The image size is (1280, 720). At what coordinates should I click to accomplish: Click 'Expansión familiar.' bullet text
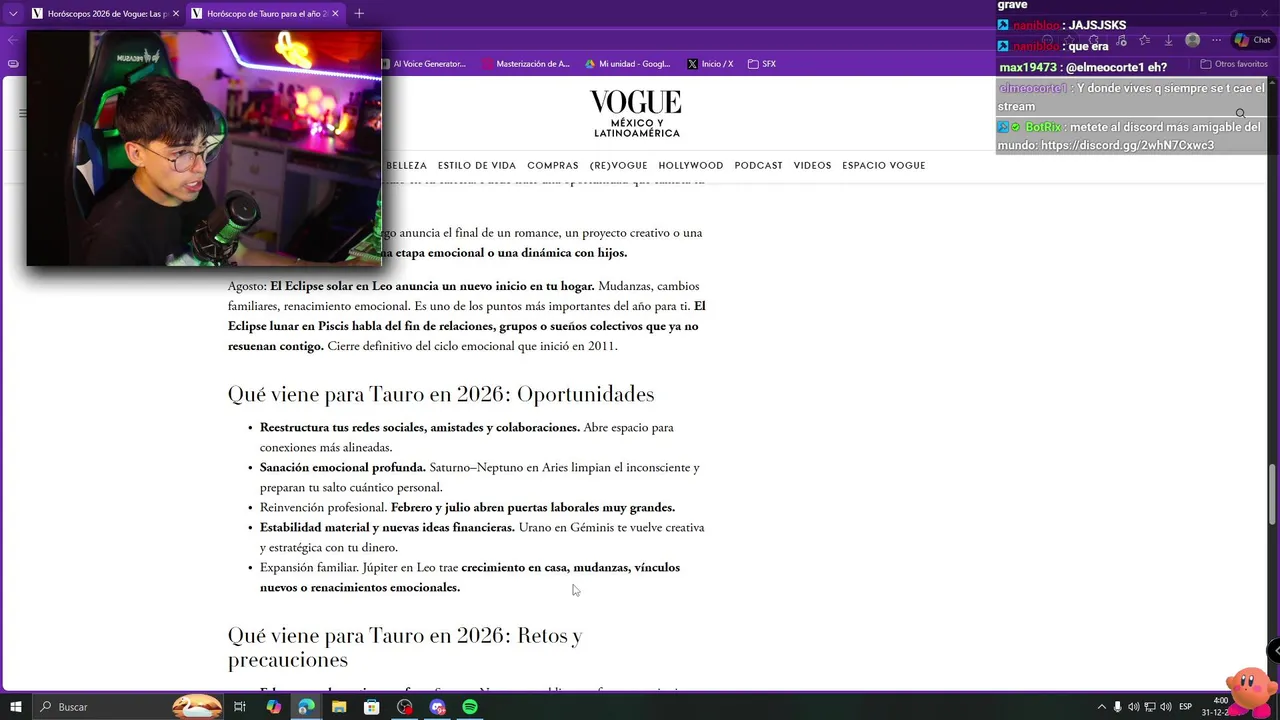click(x=309, y=567)
